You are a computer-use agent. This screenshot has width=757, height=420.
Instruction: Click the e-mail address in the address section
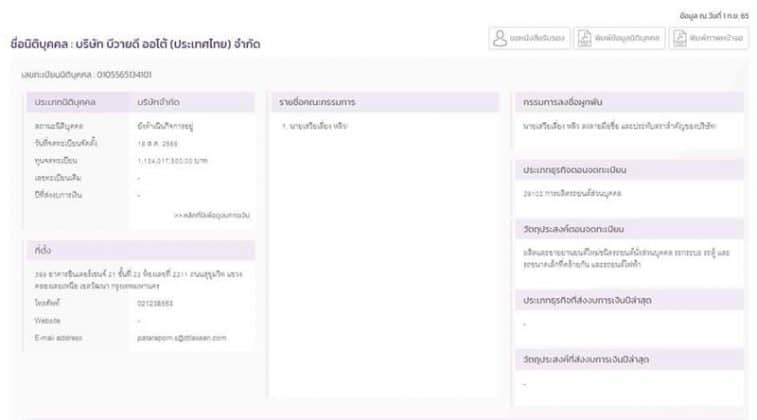click(182, 338)
